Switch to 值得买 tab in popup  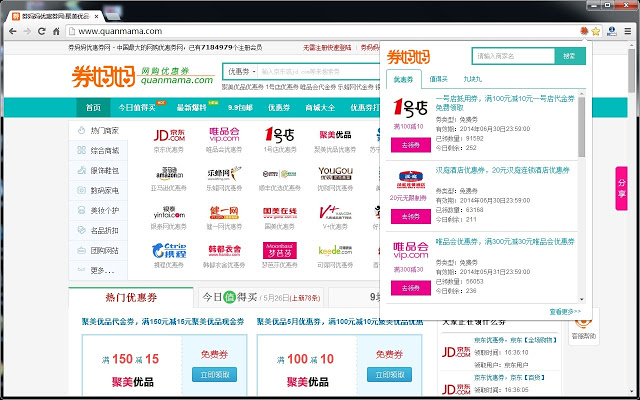click(440, 78)
